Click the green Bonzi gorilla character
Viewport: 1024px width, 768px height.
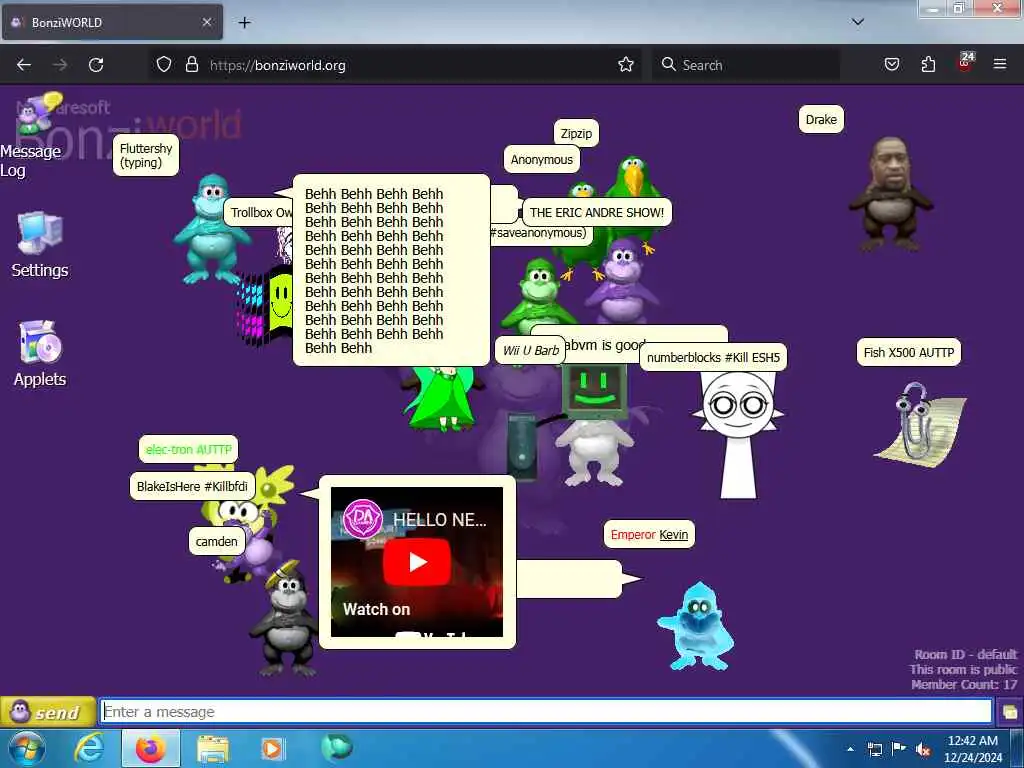pyautogui.click(x=539, y=295)
